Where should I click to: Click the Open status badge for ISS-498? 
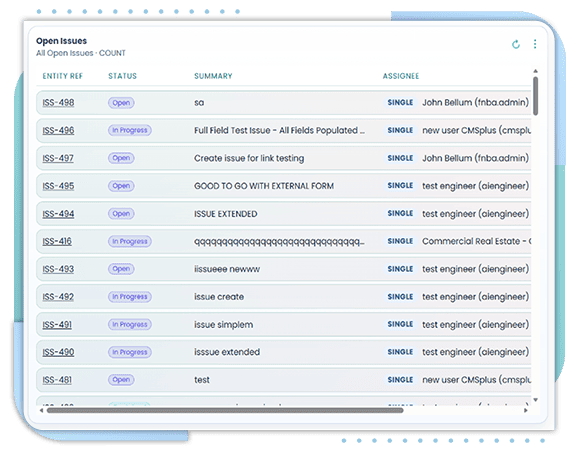tap(121, 103)
